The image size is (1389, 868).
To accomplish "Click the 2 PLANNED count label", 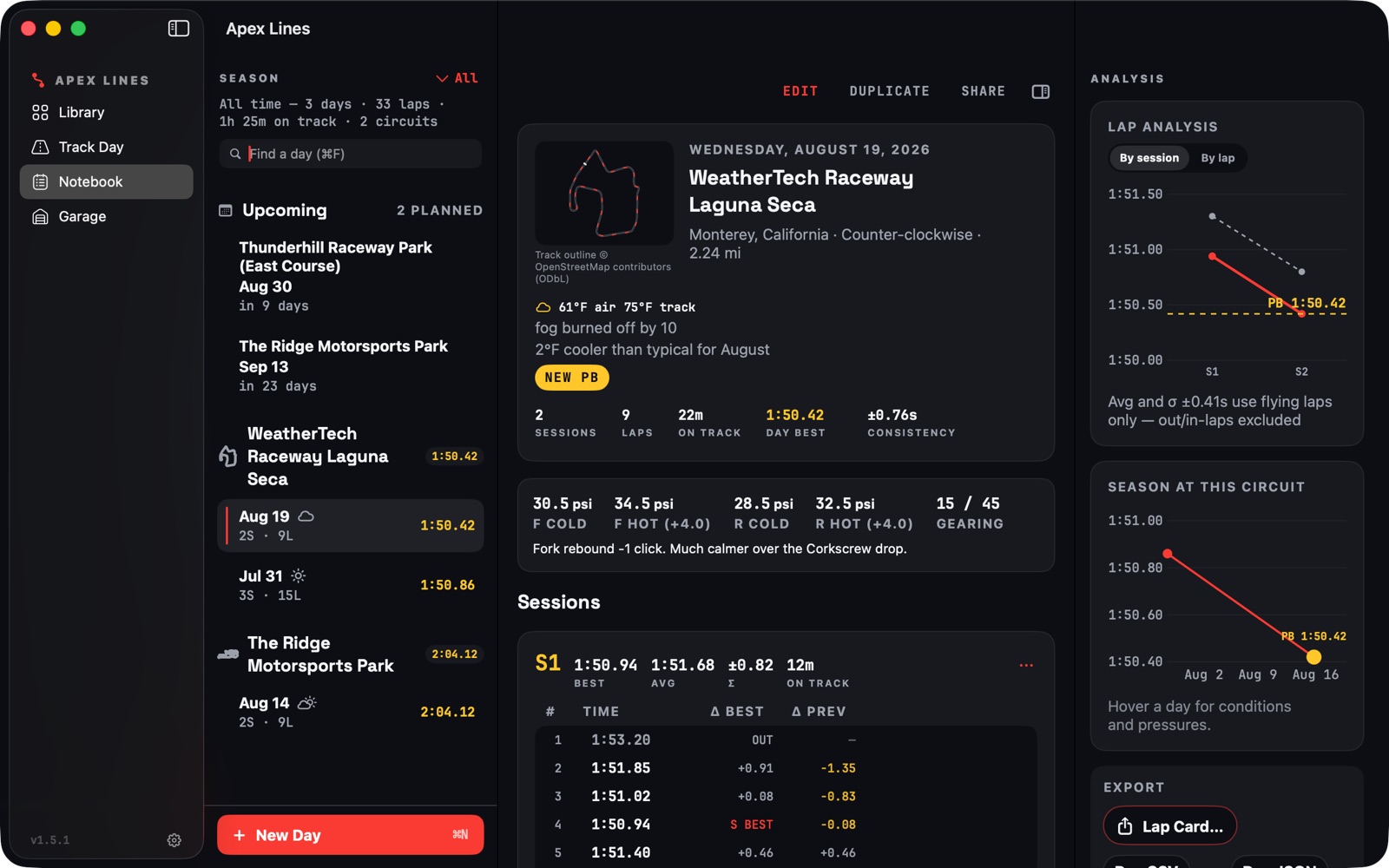I will (x=439, y=210).
